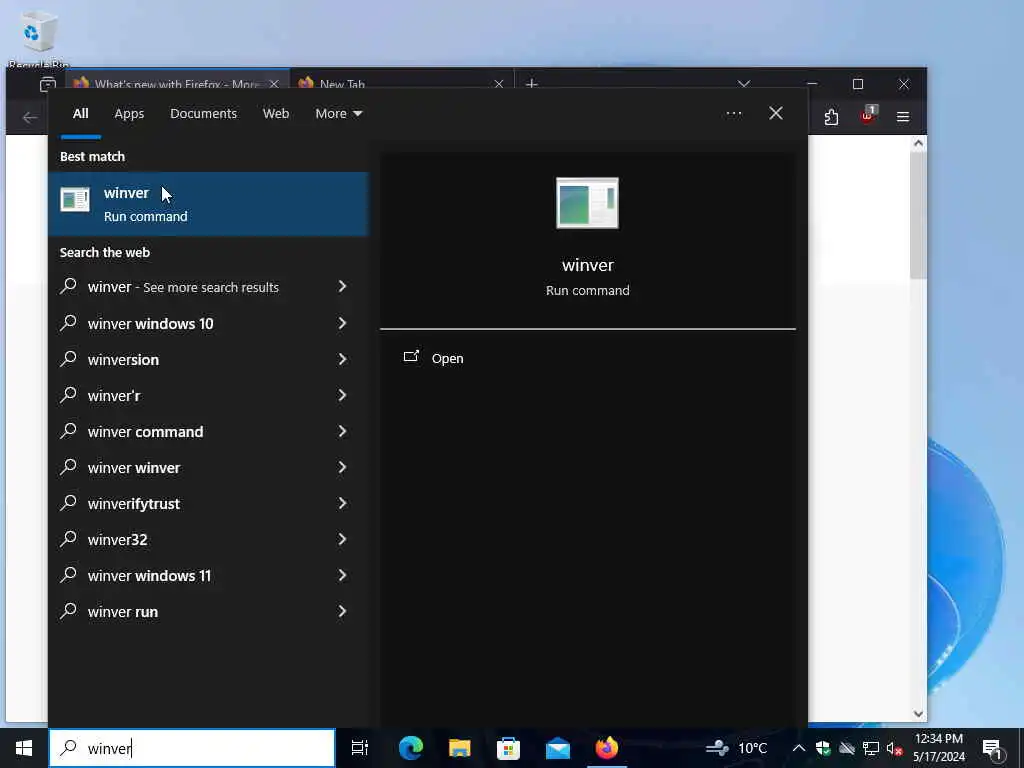The image size is (1024, 768).
Task: Open a new Firefox tab with plus
Action: (x=532, y=84)
